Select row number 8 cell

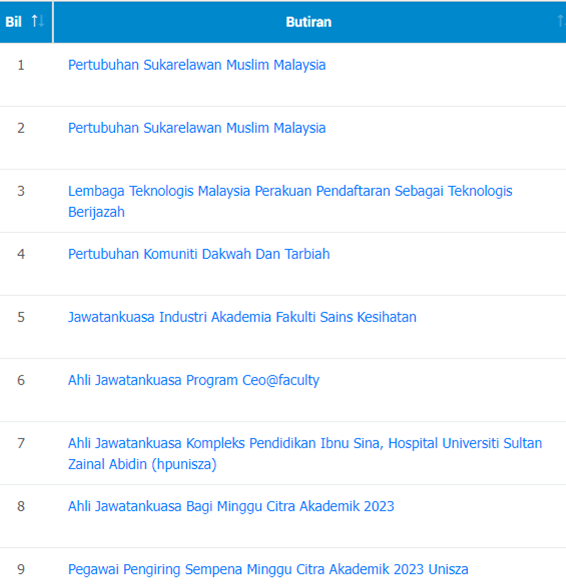pos(21,506)
